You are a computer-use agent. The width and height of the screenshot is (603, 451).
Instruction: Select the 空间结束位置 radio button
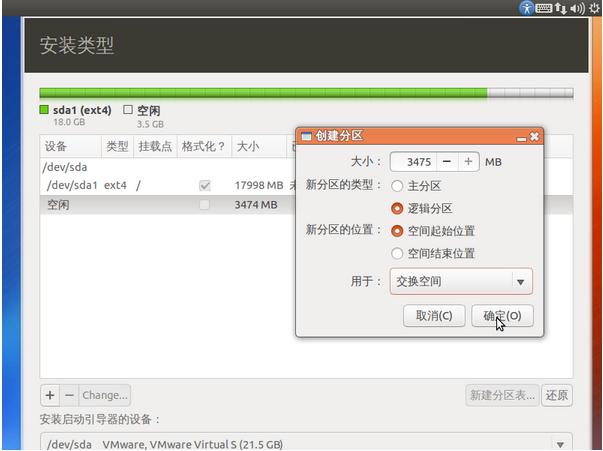pos(398,253)
